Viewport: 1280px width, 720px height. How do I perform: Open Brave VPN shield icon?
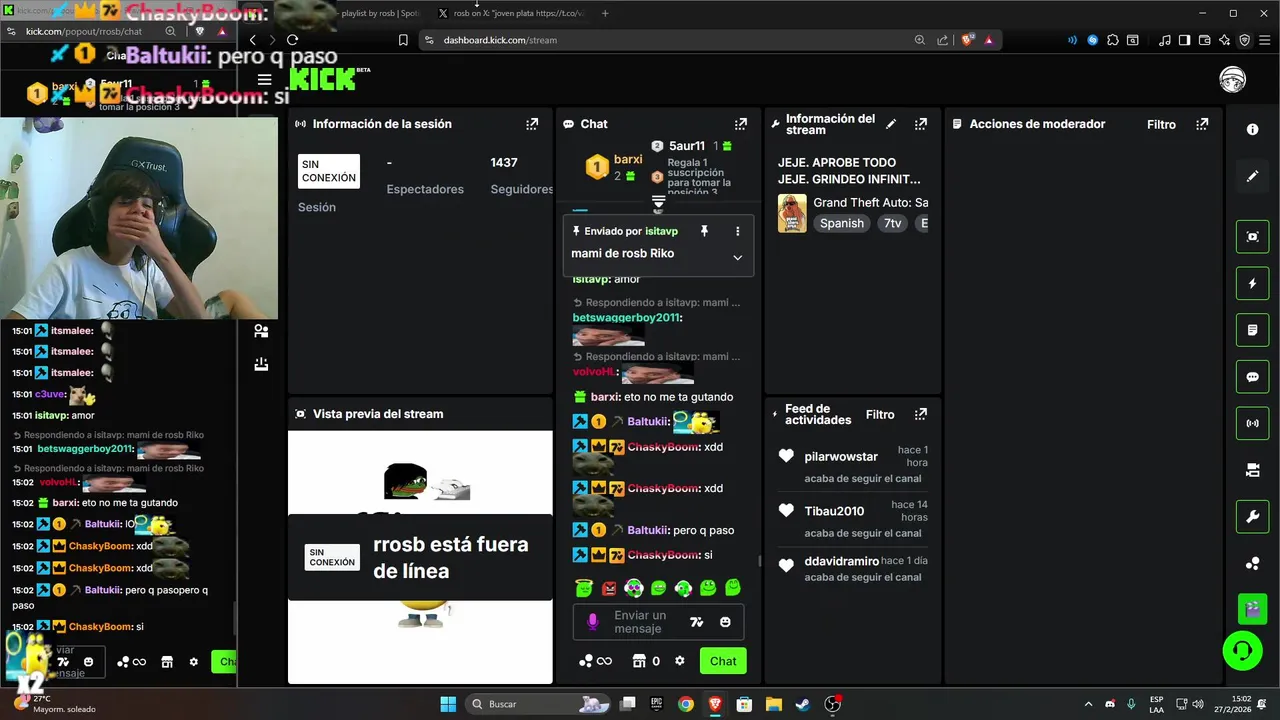click(x=1245, y=40)
